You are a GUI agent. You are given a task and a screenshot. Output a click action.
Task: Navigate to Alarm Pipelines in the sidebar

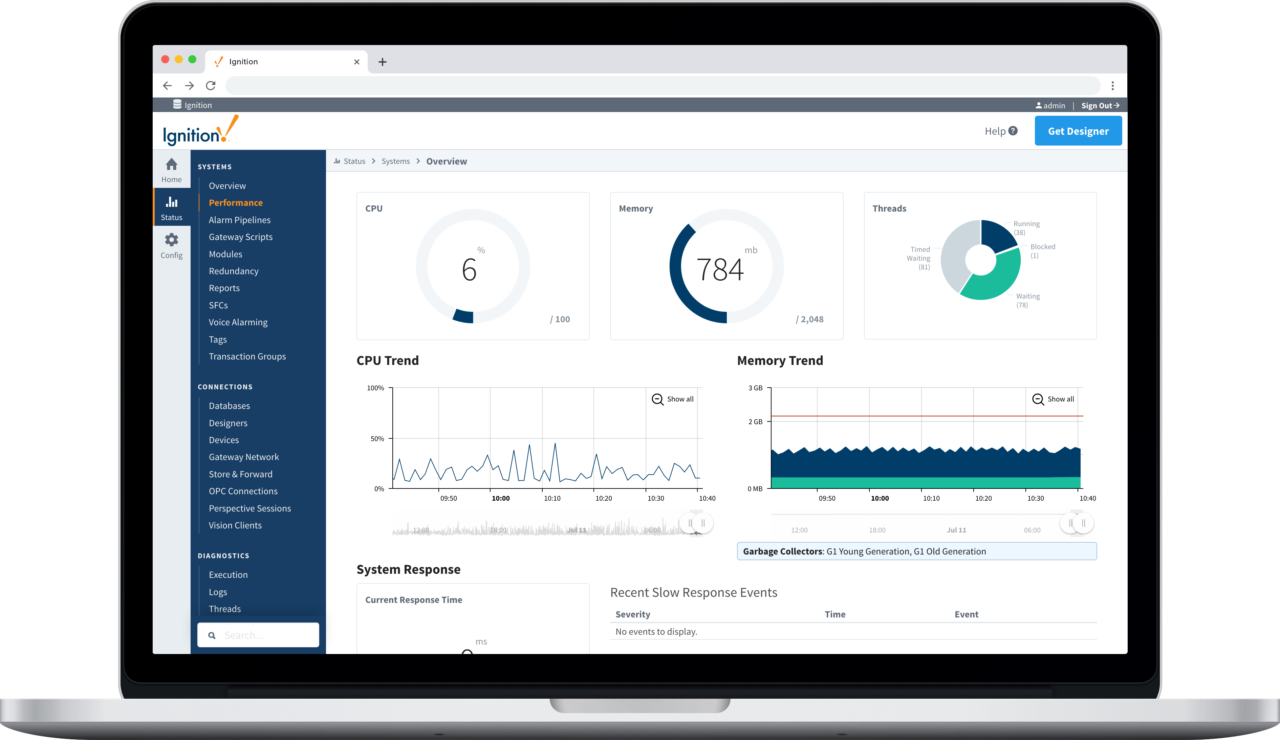point(239,220)
